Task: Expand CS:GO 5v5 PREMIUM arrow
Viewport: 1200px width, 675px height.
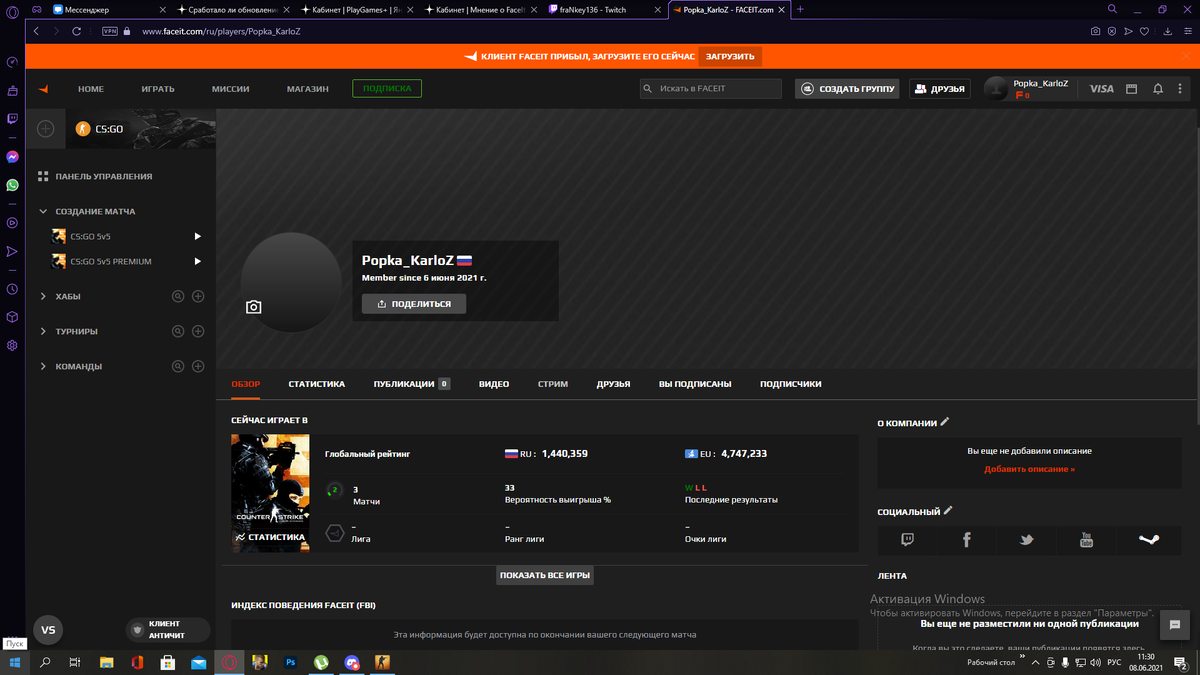Action: point(198,261)
